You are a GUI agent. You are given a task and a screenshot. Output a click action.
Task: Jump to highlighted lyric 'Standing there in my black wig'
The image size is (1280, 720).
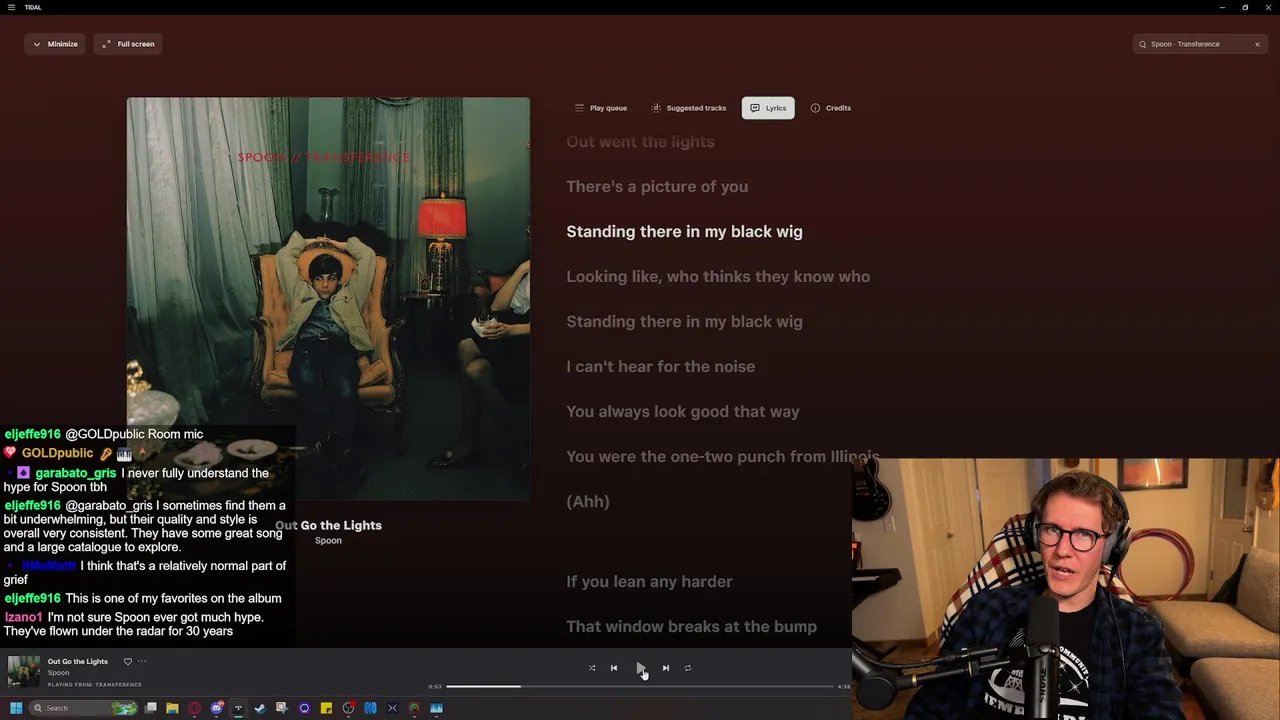pyautogui.click(x=684, y=232)
